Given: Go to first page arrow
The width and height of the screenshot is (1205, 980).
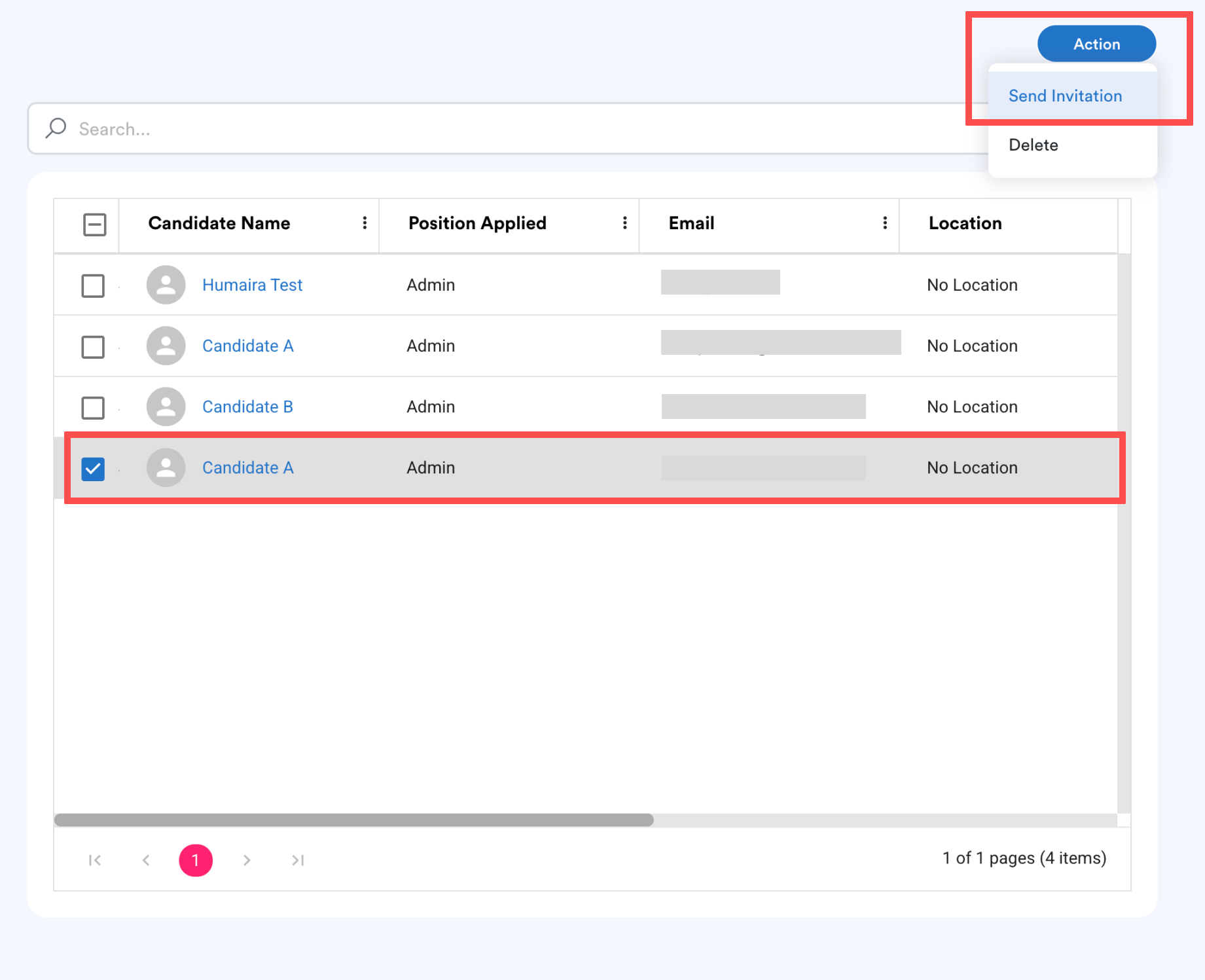Looking at the screenshot, I should tap(95, 860).
